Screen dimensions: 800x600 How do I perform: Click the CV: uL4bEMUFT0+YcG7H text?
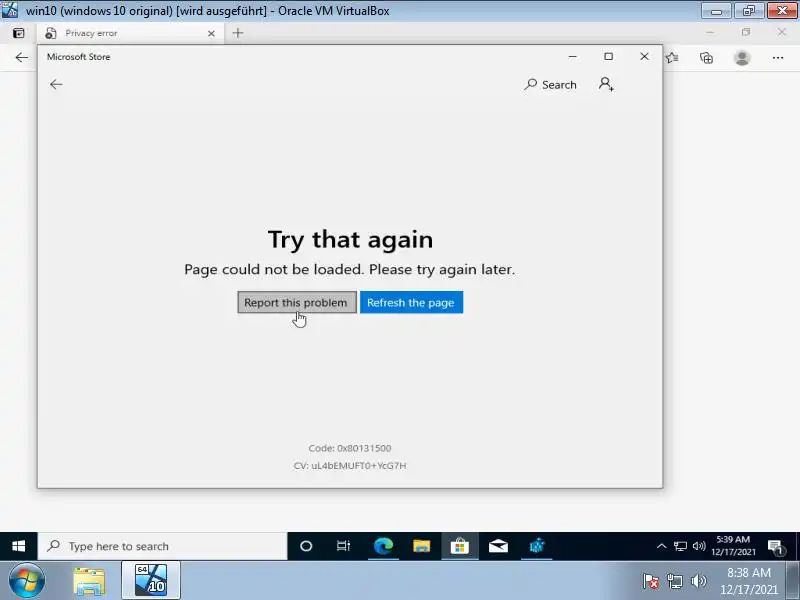350,465
